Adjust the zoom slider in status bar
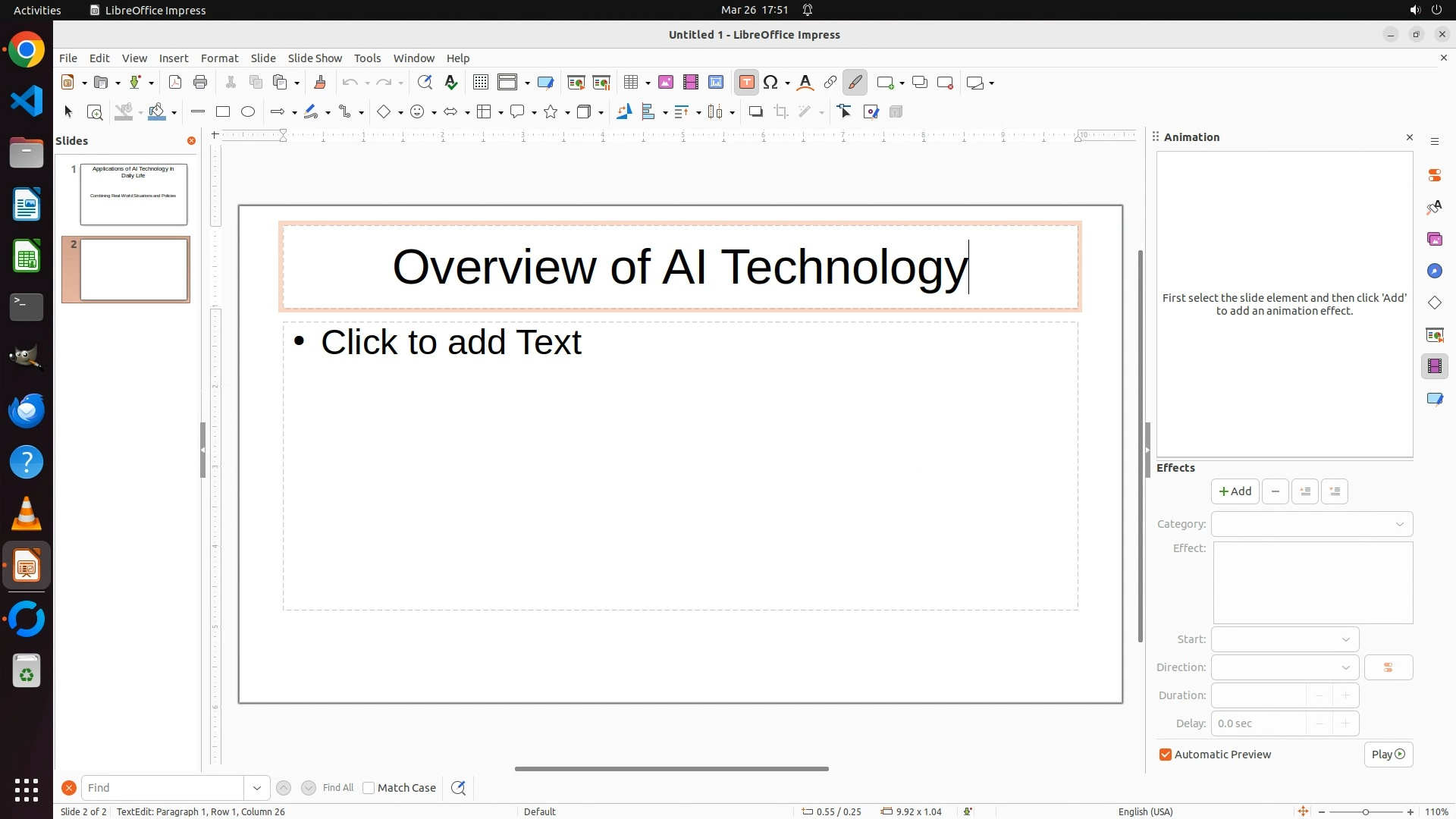Screen dimensions: 1456x819 coord(1365,811)
